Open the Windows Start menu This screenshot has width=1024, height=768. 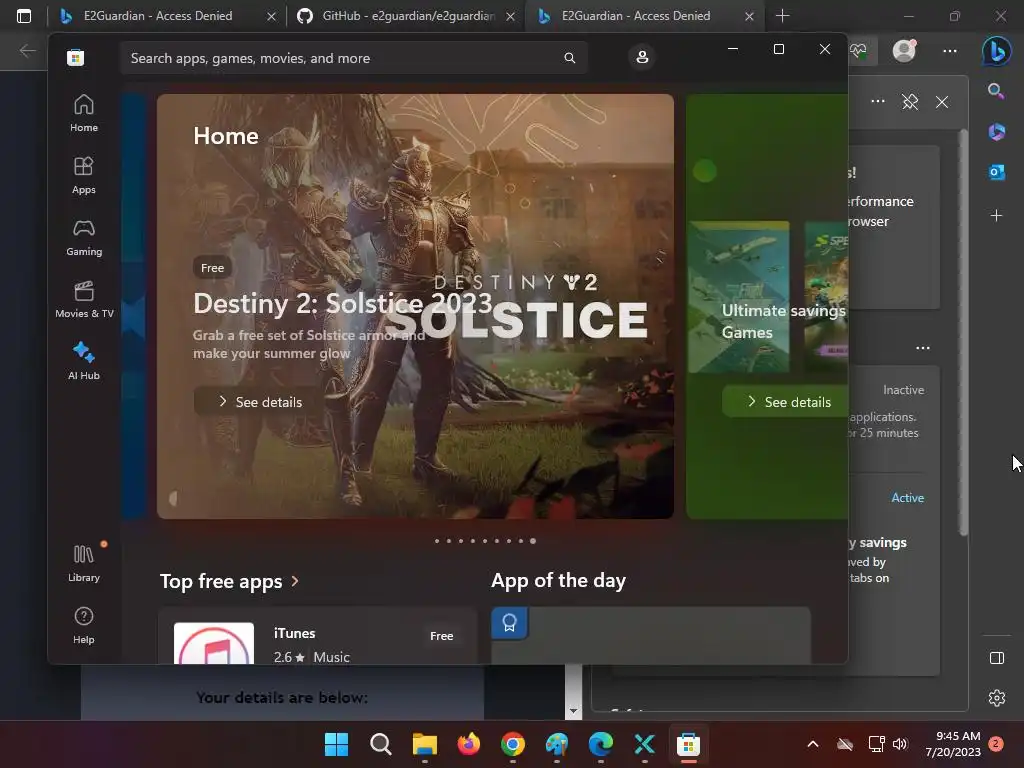(337, 744)
